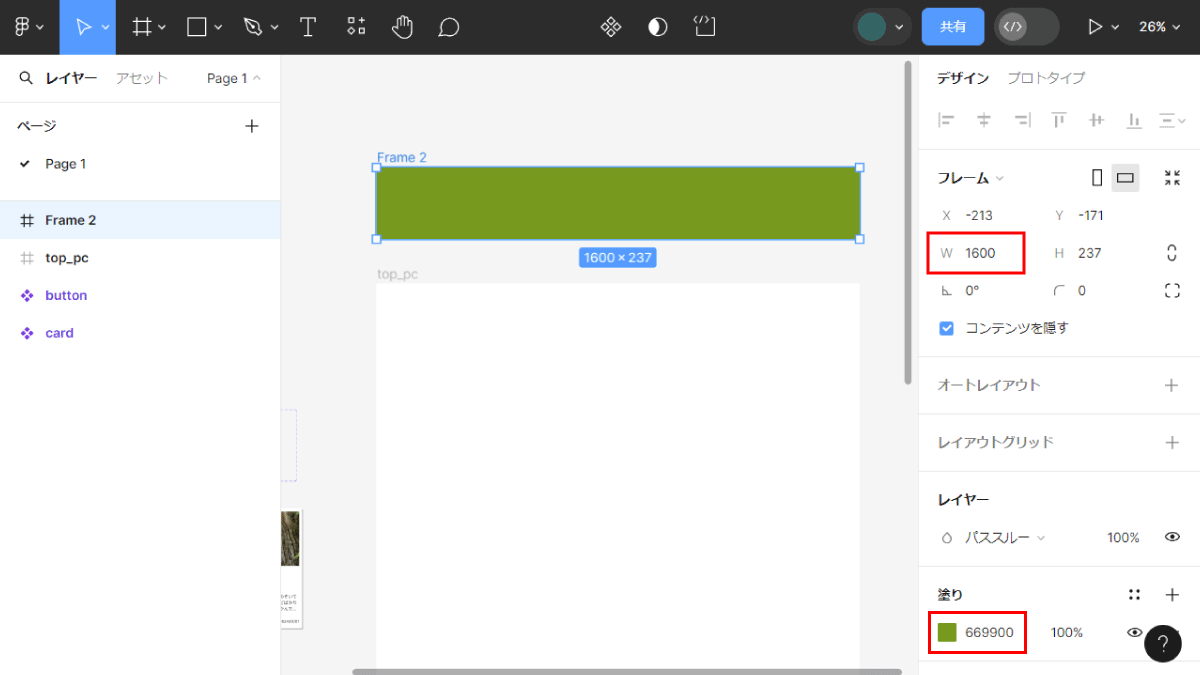Add オートレイアウト with plus button
Viewport: 1200px width, 675px height.
[x=1172, y=385]
